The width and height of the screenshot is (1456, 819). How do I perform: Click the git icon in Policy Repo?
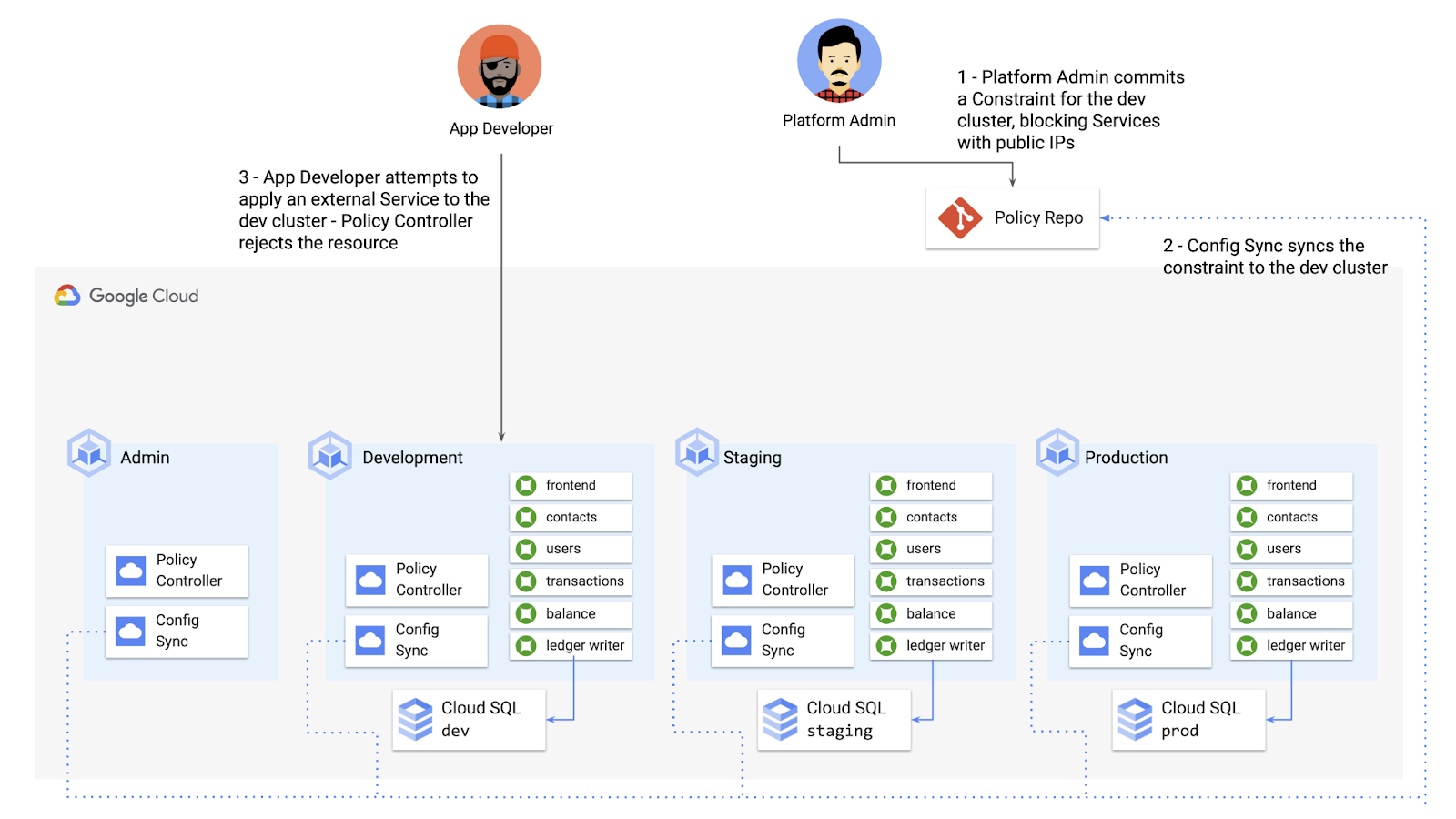(x=960, y=218)
